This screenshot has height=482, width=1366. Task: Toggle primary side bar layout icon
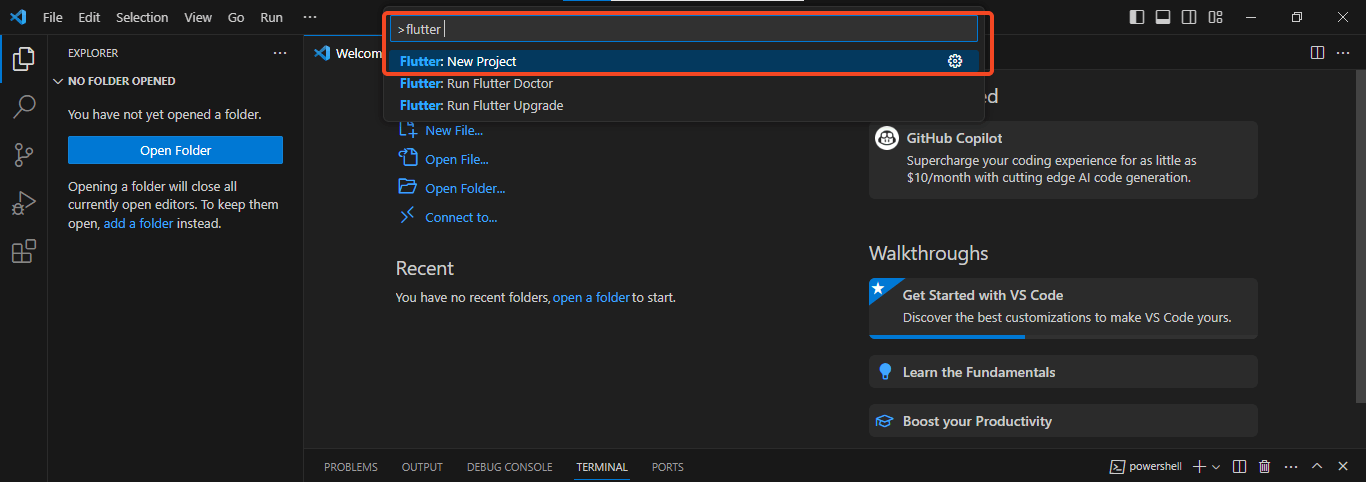coord(1137,17)
